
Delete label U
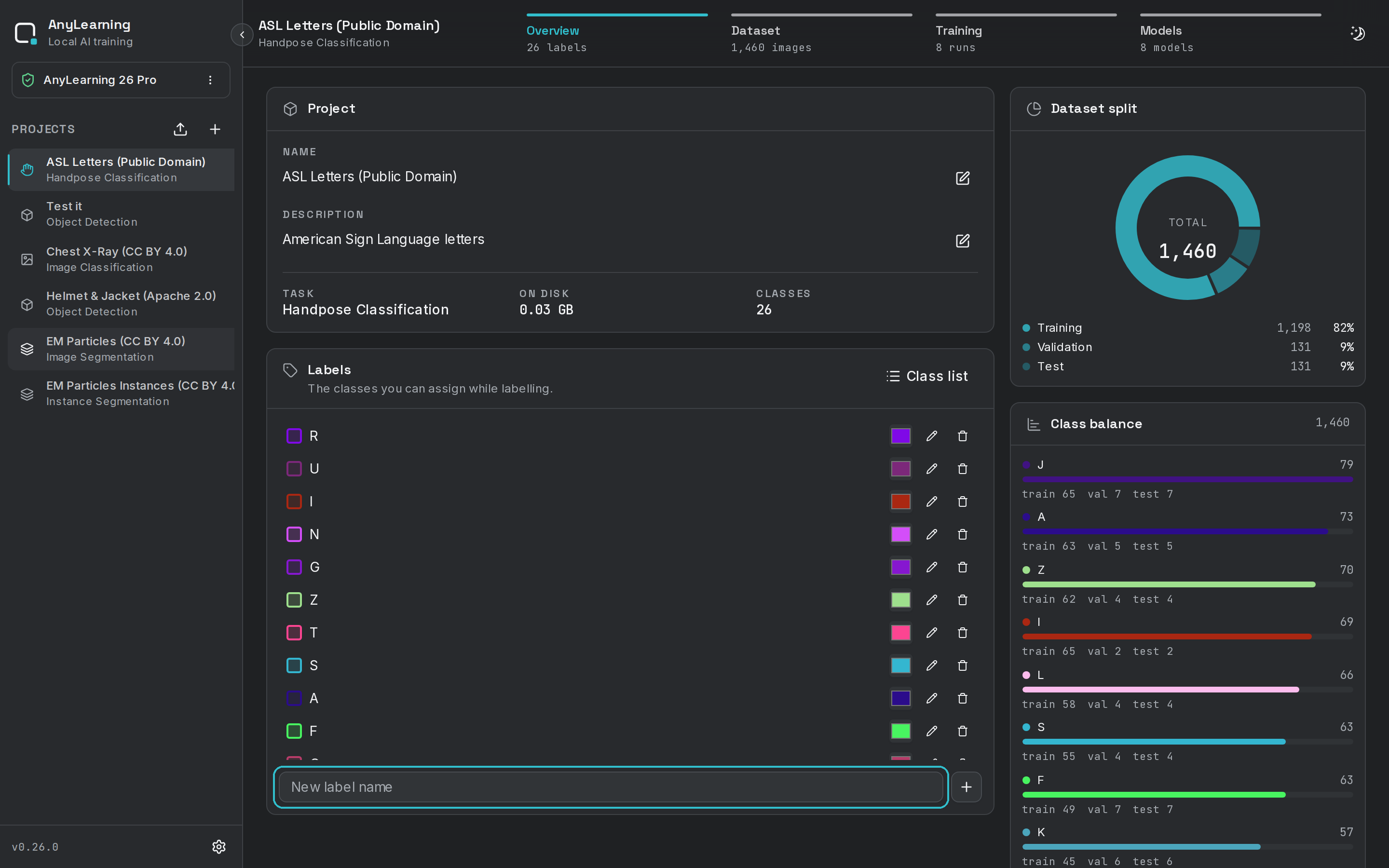point(963,469)
